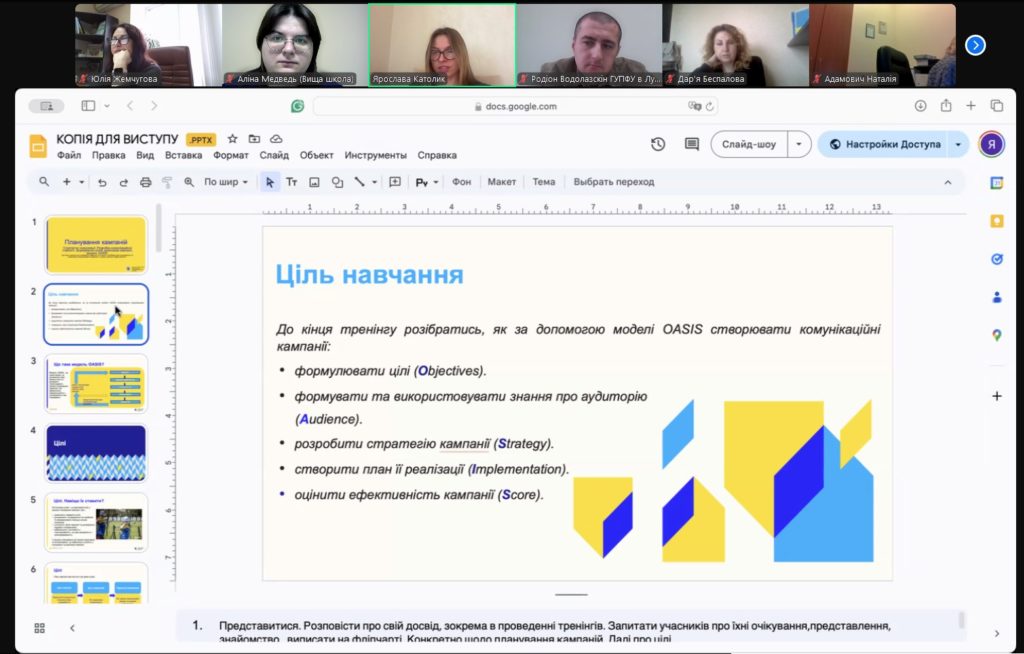Open the Объект menu
The width and height of the screenshot is (1024, 654).
tap(316, 155)
